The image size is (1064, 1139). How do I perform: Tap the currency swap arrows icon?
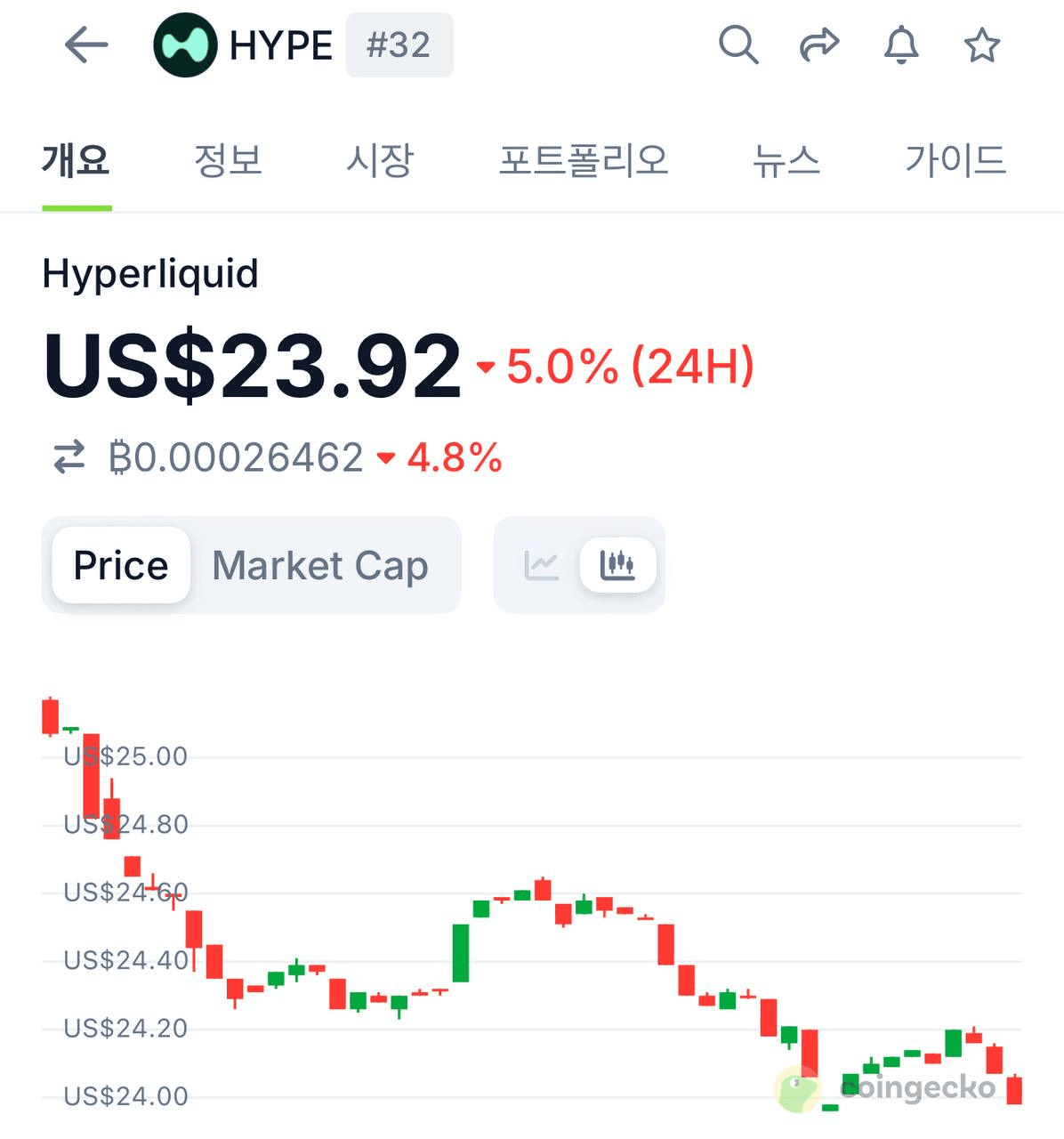pyautogui.click(x=69, y=457)
